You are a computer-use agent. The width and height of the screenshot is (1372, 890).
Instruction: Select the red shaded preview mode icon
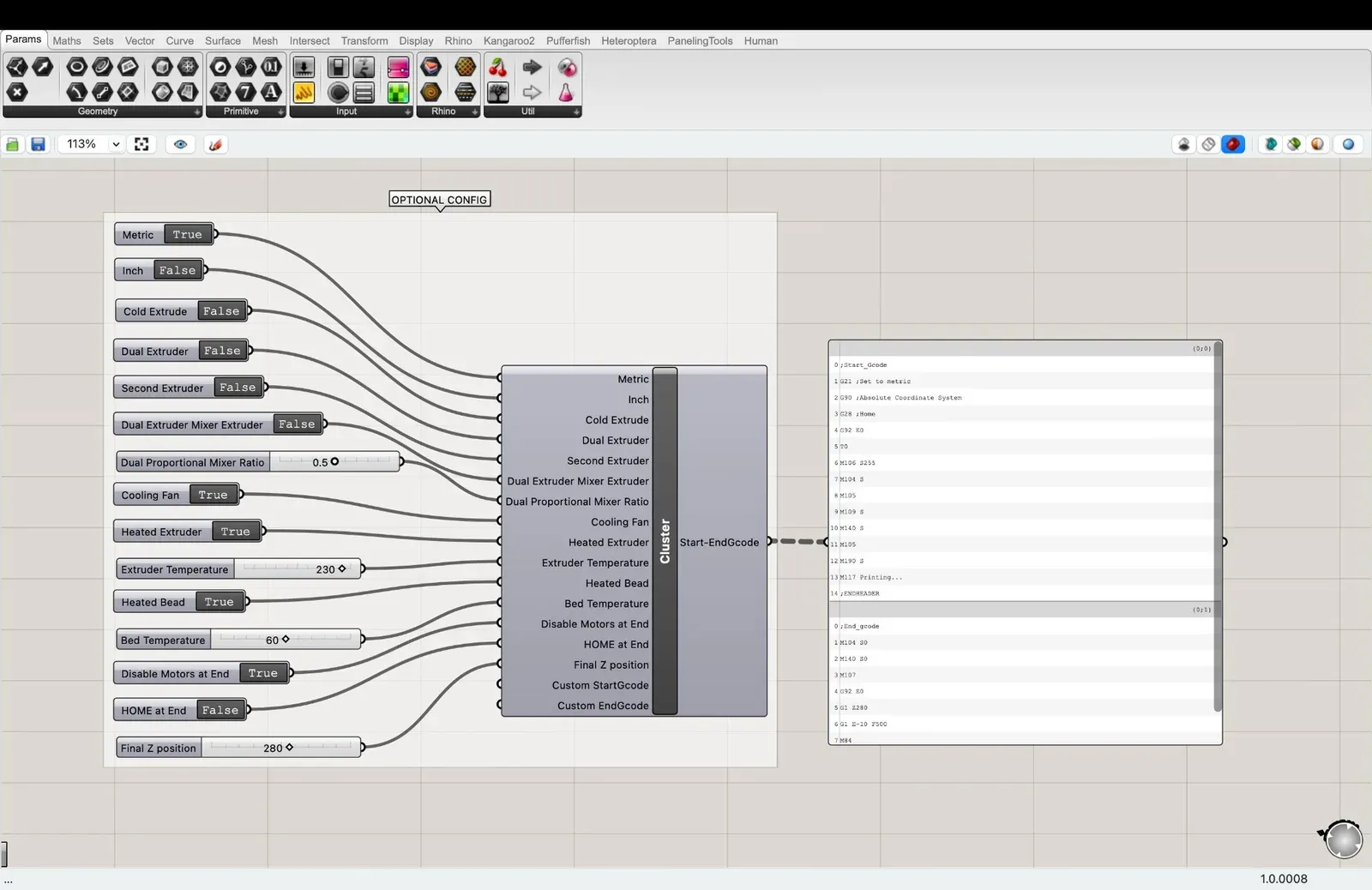point(1233,144)
